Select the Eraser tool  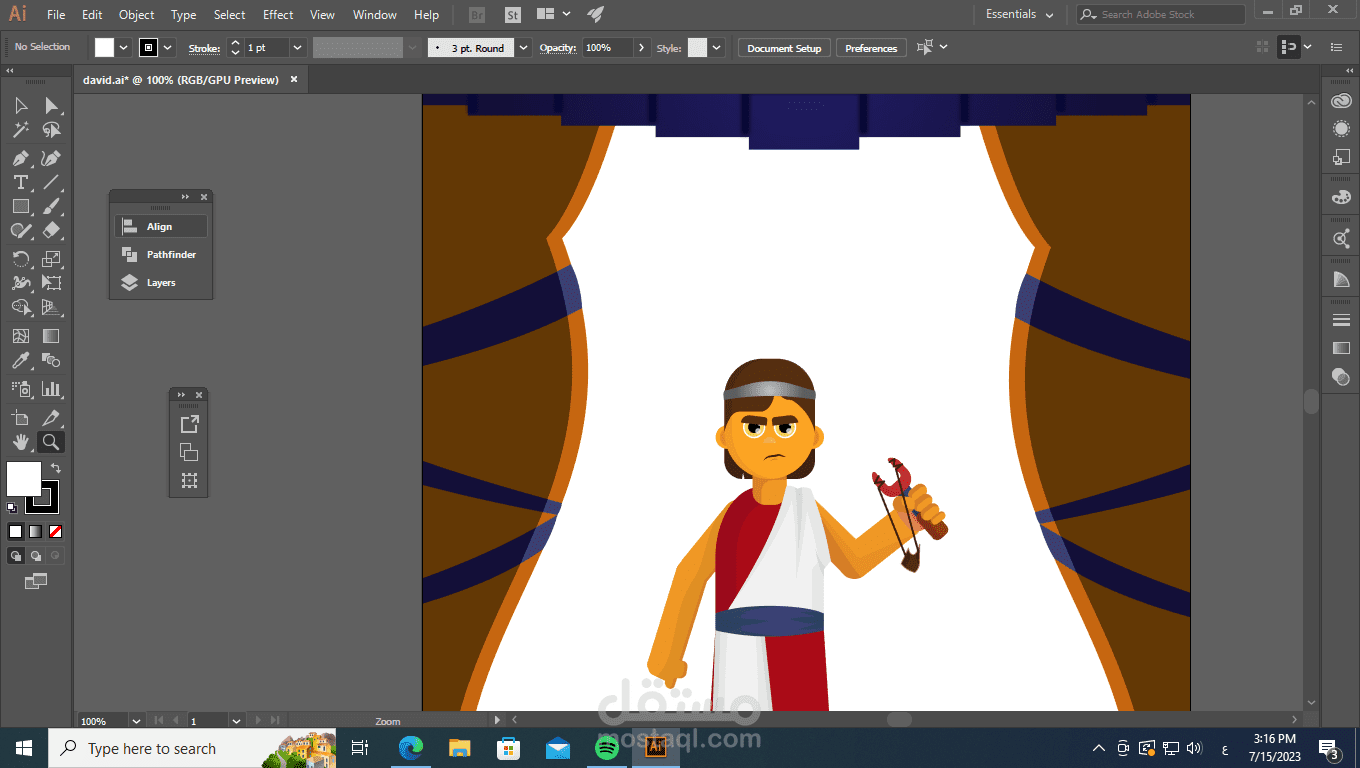pyautogui.click(x=51, y=230)
